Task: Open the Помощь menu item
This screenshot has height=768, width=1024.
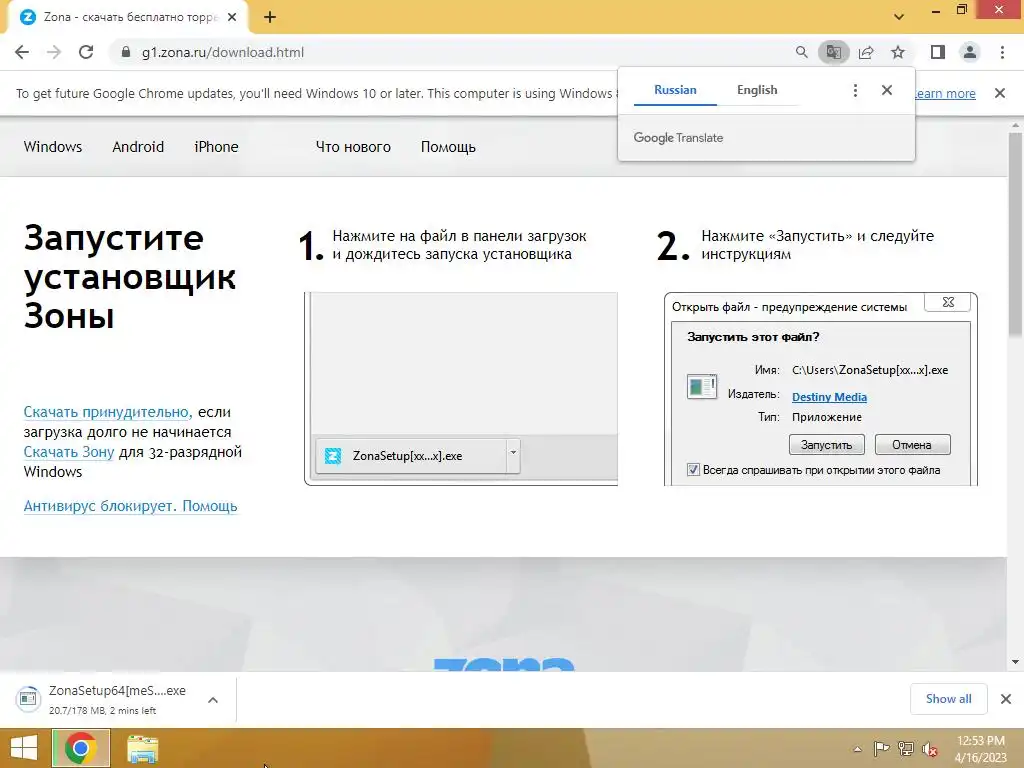Action: tap(448, 147)
